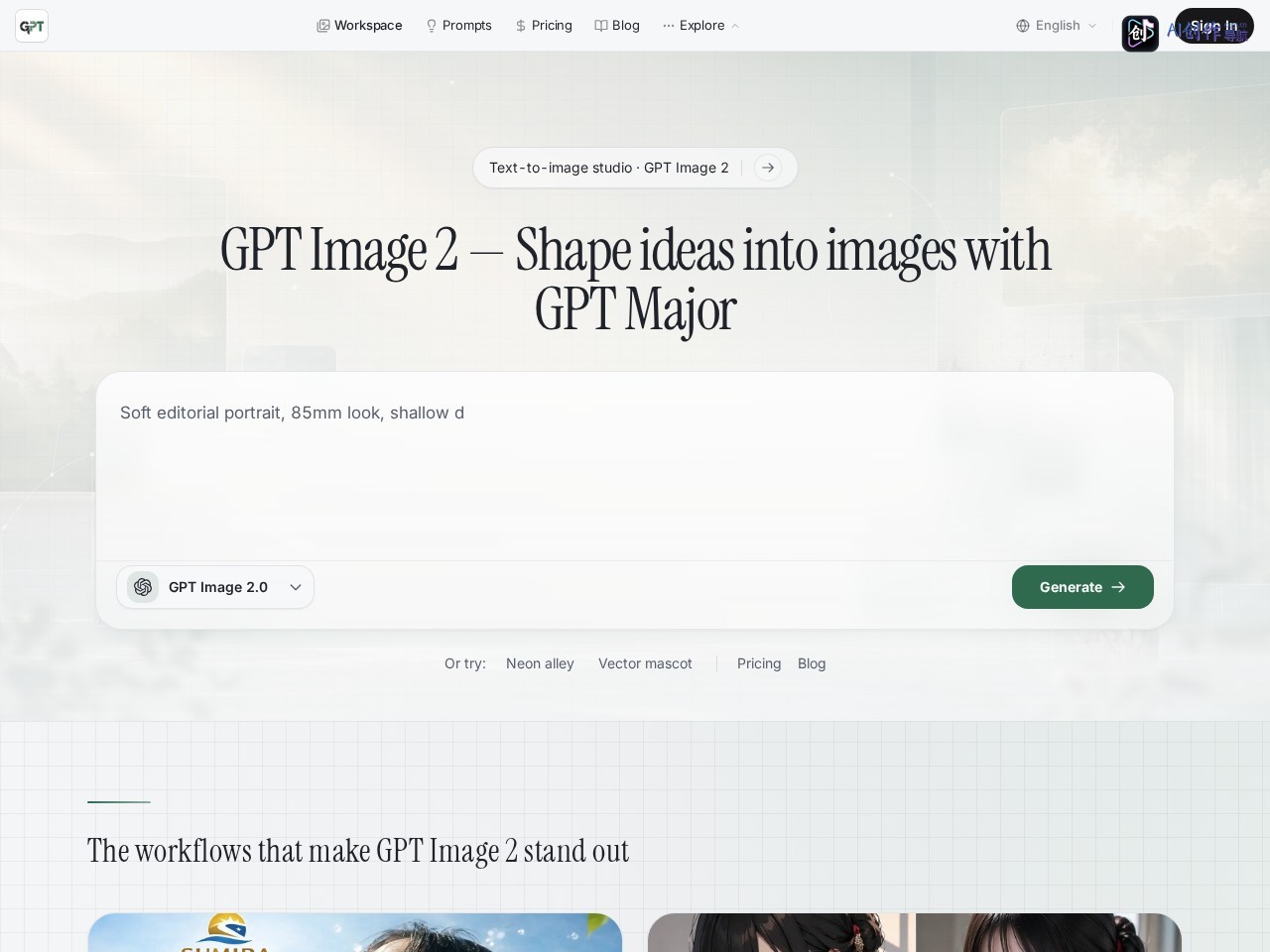1270x952 pixels.
Task: Click the book icon beside Blog
Action: pyautogui.click(x=601, y=26)
